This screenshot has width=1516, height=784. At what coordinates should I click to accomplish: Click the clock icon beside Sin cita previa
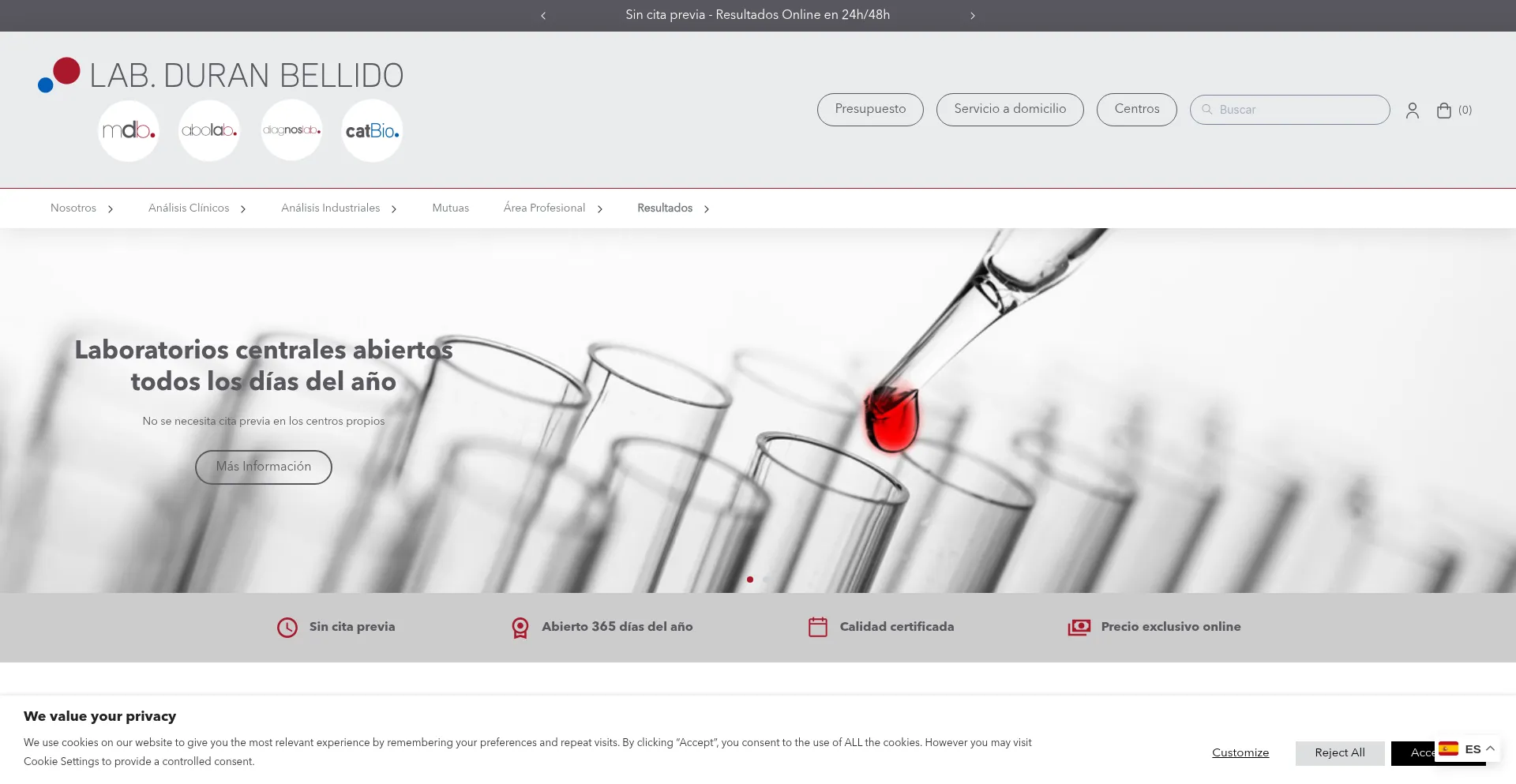click(x=287, y=628)
